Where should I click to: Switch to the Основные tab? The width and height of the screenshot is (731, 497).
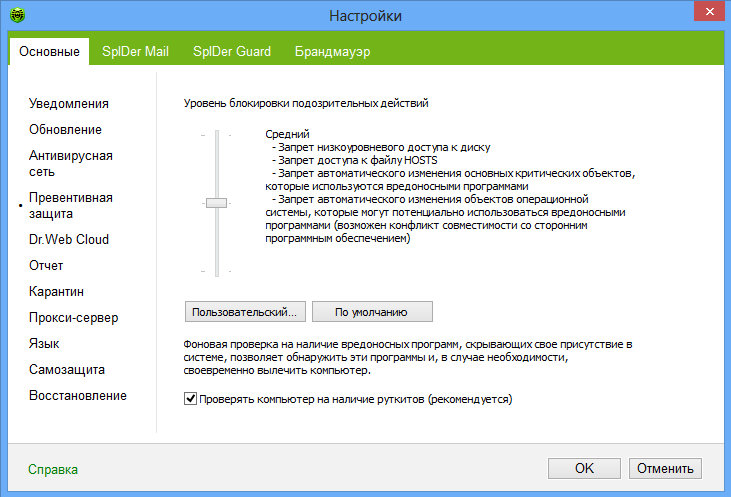(49, 51)
